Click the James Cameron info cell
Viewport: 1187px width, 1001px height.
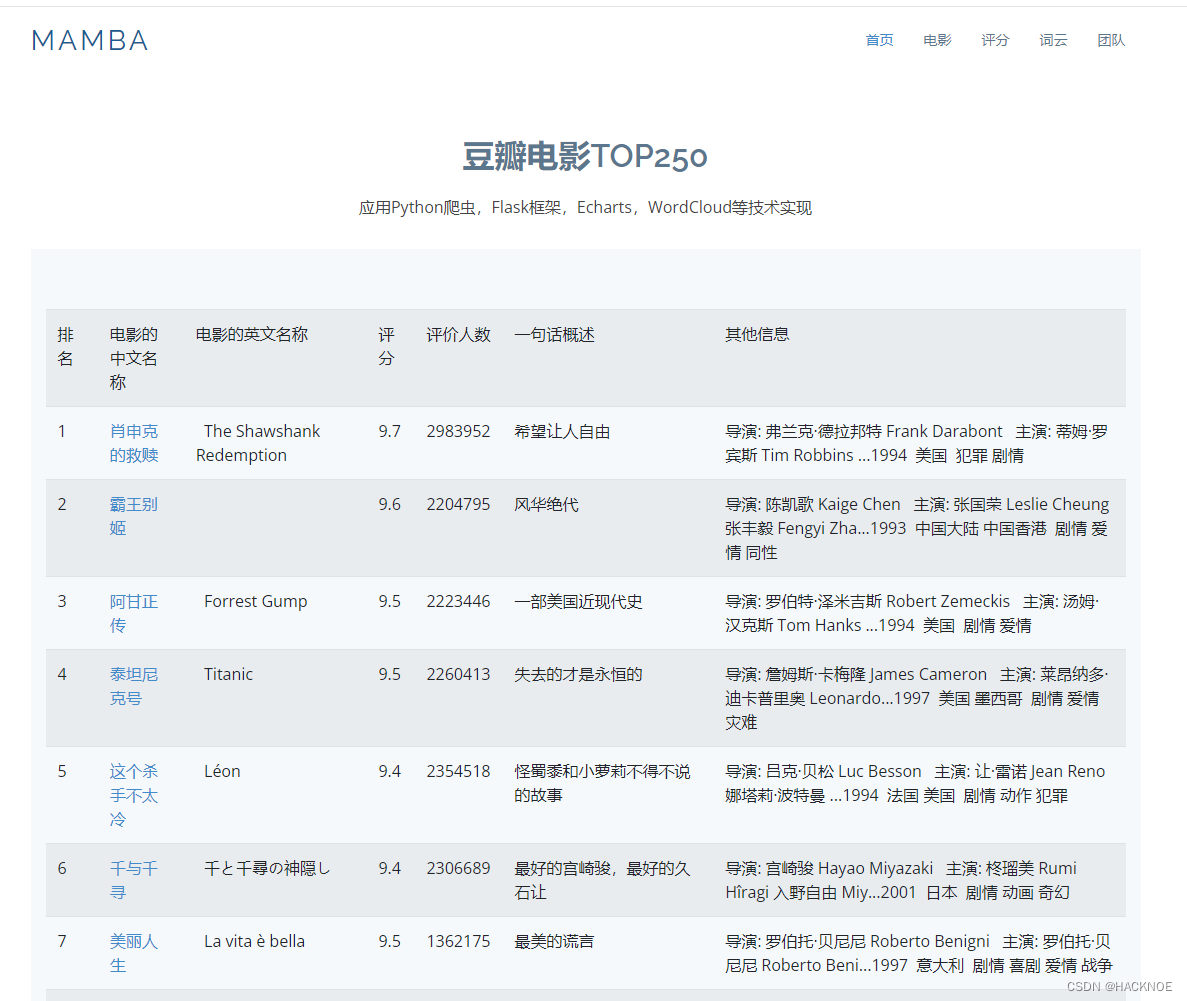pyautogui.click(x=917, y=697)
